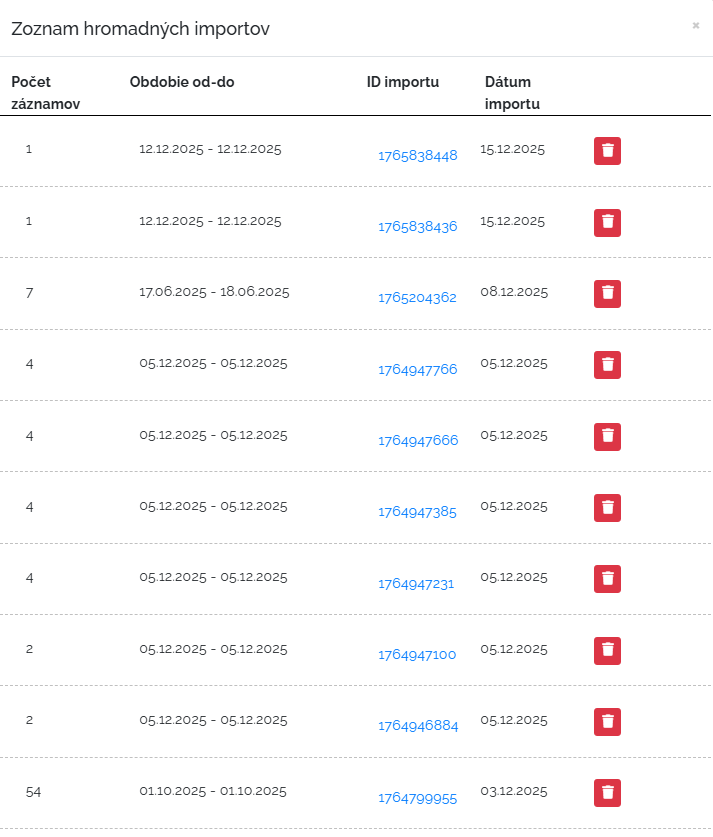
Task: Delete import with ID 1764947100
Action: click(x=607, y=650)
